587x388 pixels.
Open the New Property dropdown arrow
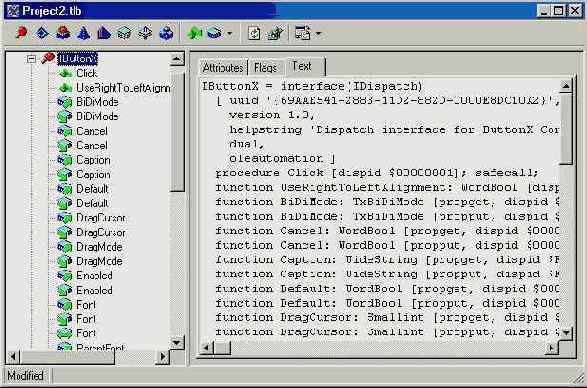(229, 33)
